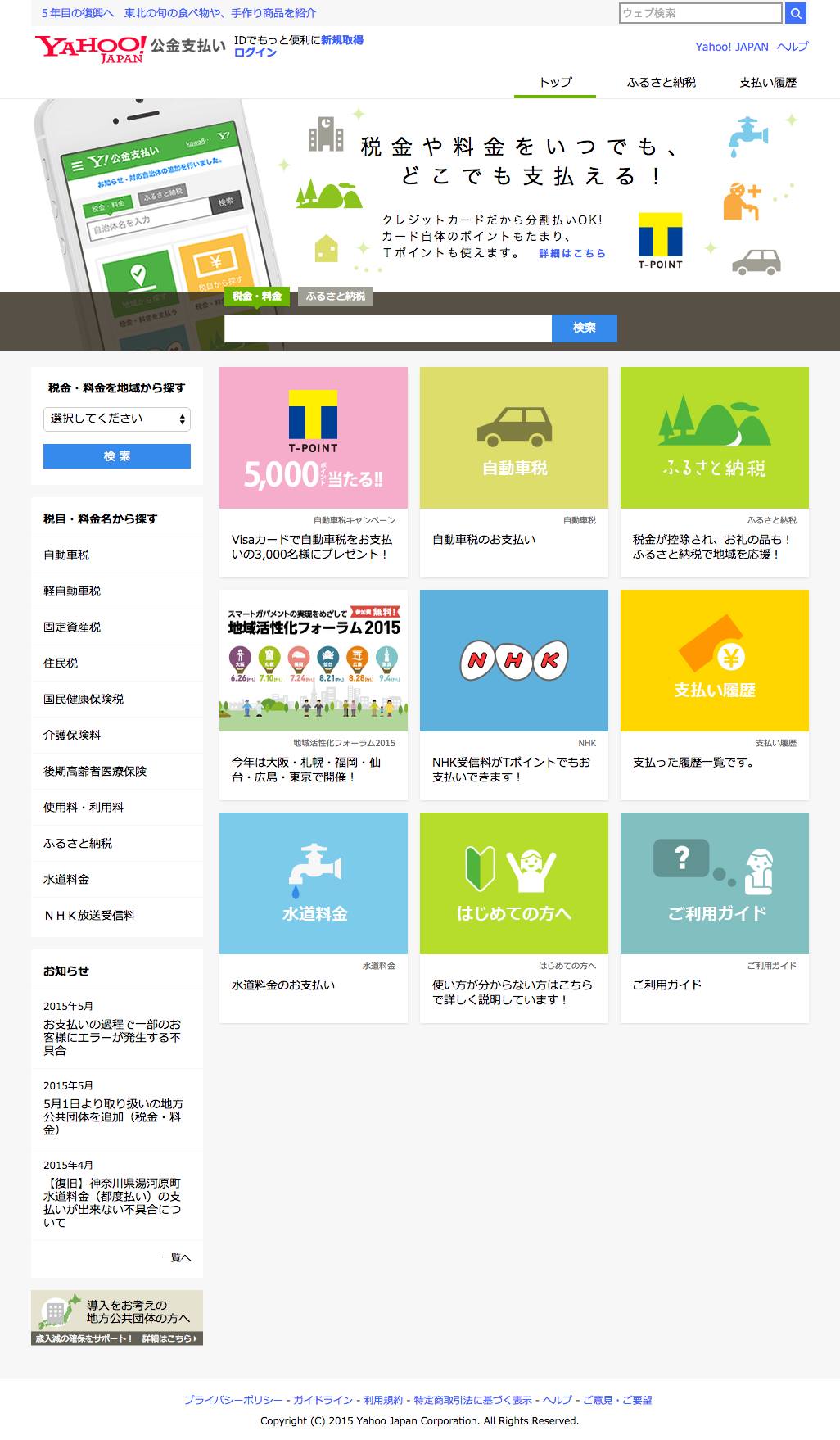
Task: Click the blue 検索 button under region dropdown
Action: pos(117,456)
